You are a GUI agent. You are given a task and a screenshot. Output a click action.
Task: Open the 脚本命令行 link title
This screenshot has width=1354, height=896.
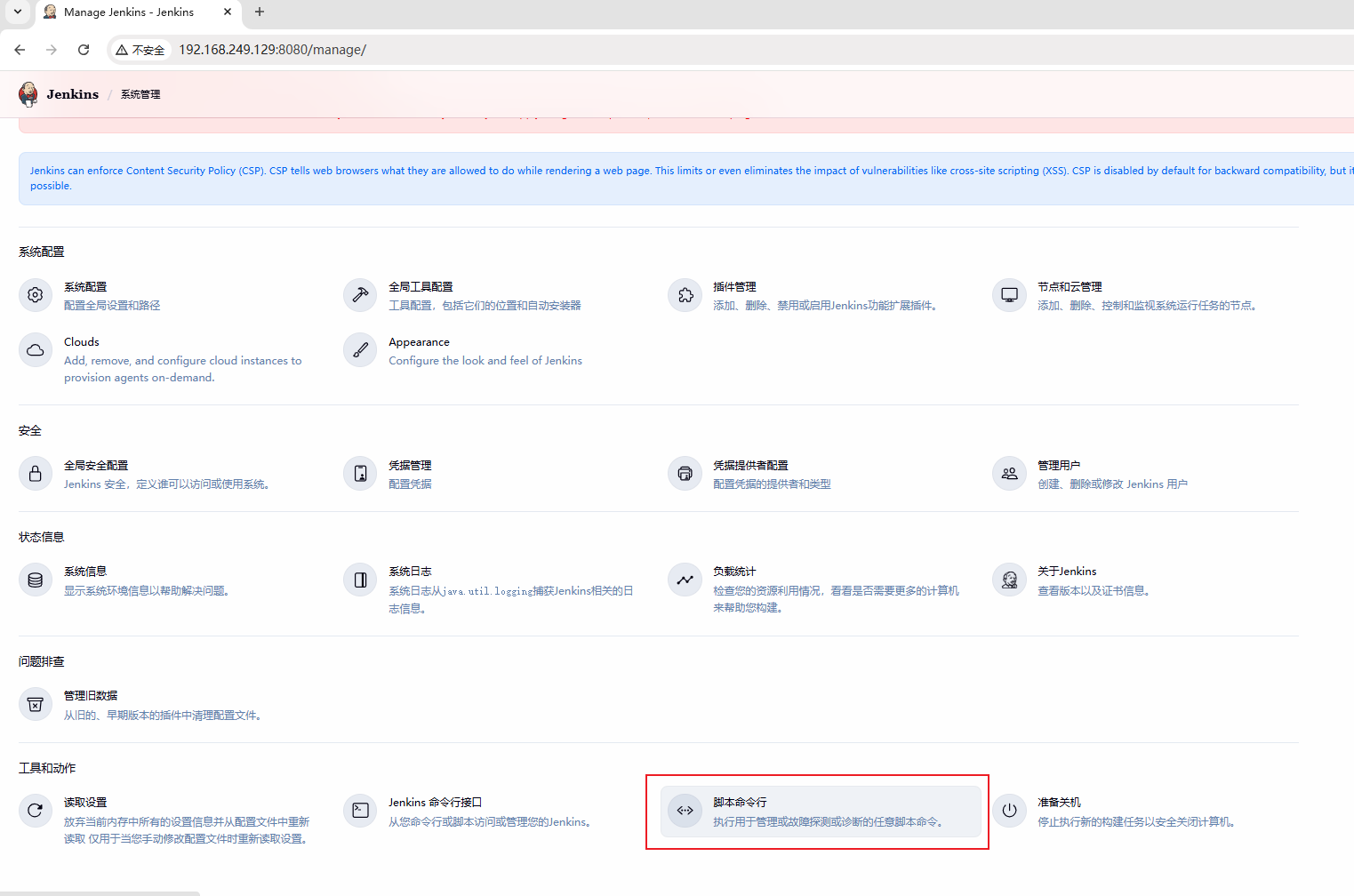[x=740, y=803]
